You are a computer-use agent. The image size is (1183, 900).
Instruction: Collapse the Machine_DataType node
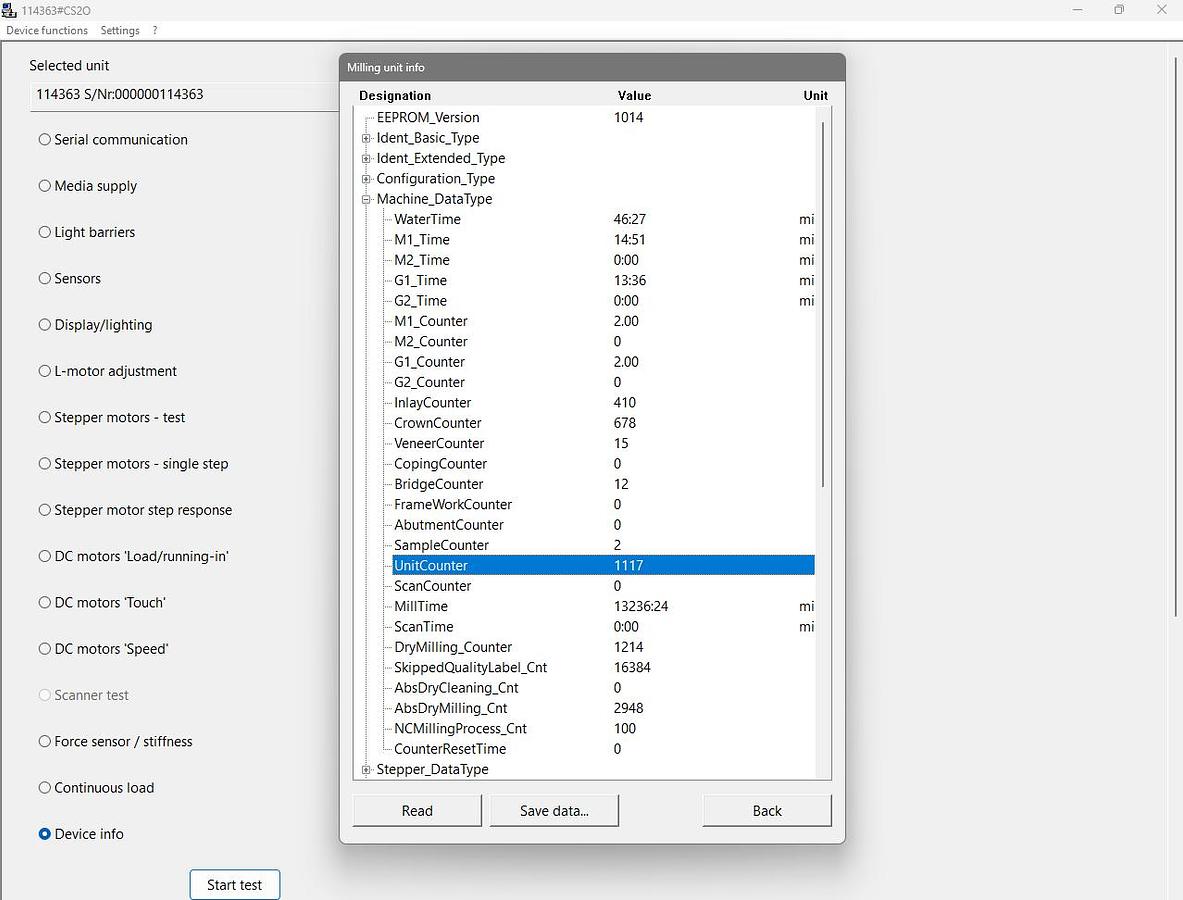coord(366,199)
